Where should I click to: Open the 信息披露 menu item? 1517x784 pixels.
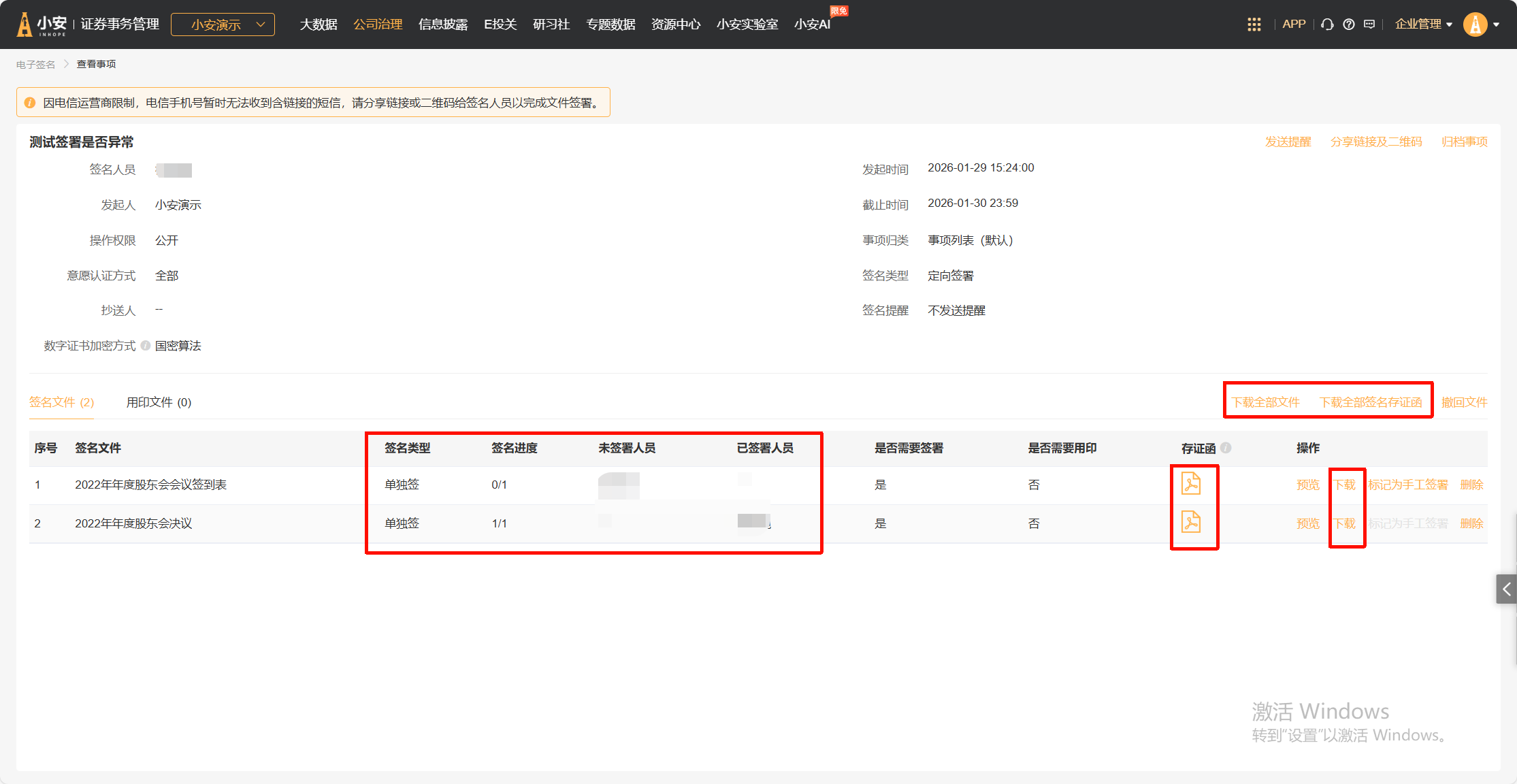(x=443, y=24)
